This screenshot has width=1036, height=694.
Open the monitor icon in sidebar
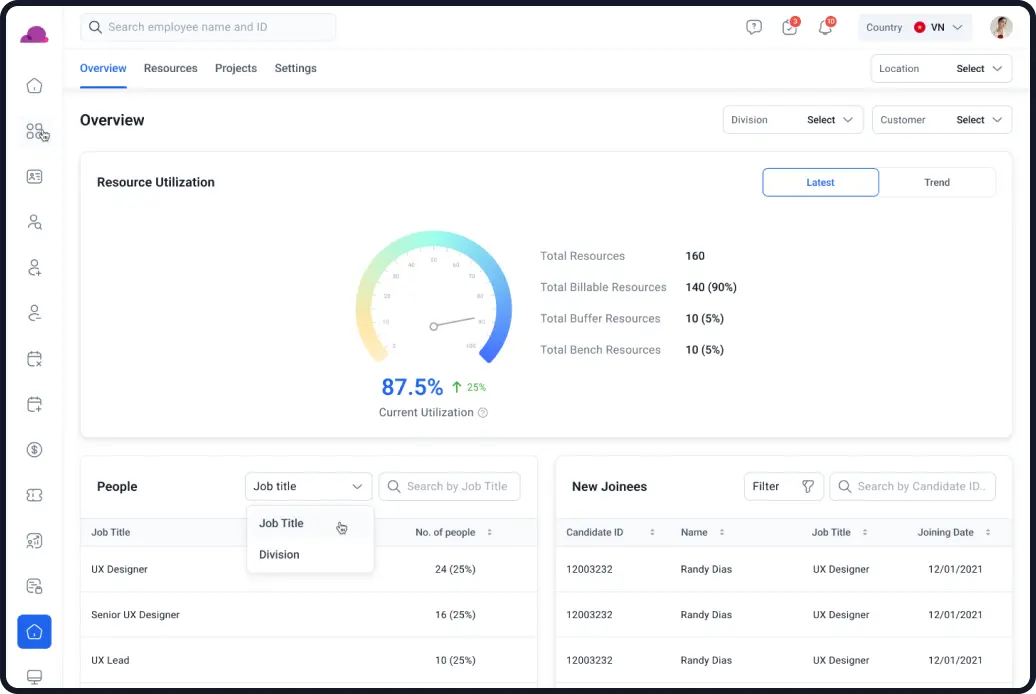pyautogui.click(x=34, y=677)
